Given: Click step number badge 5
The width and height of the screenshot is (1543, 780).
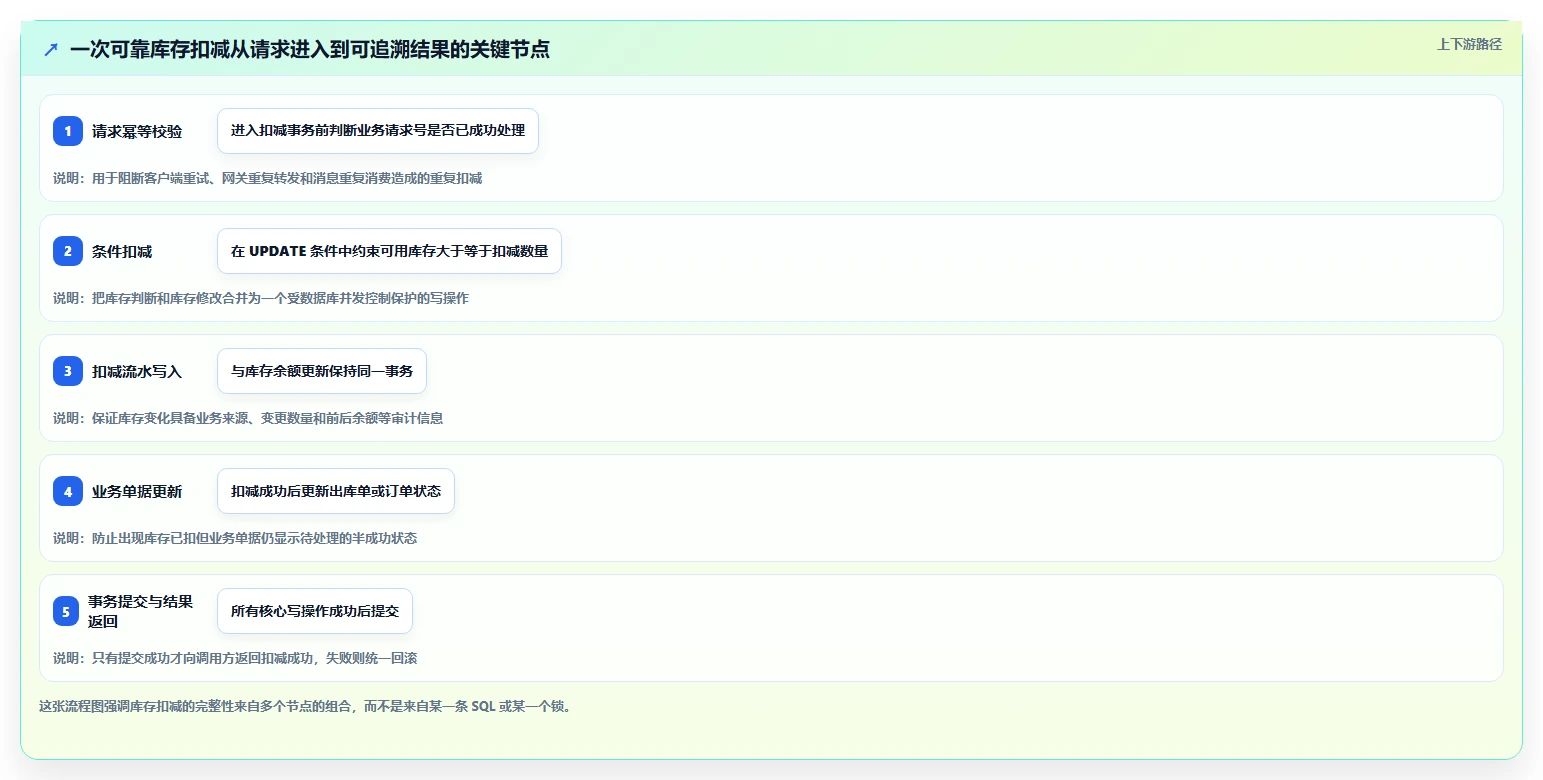Looking at the screenshot, I should pyautogui.click(x=66, y=611).
